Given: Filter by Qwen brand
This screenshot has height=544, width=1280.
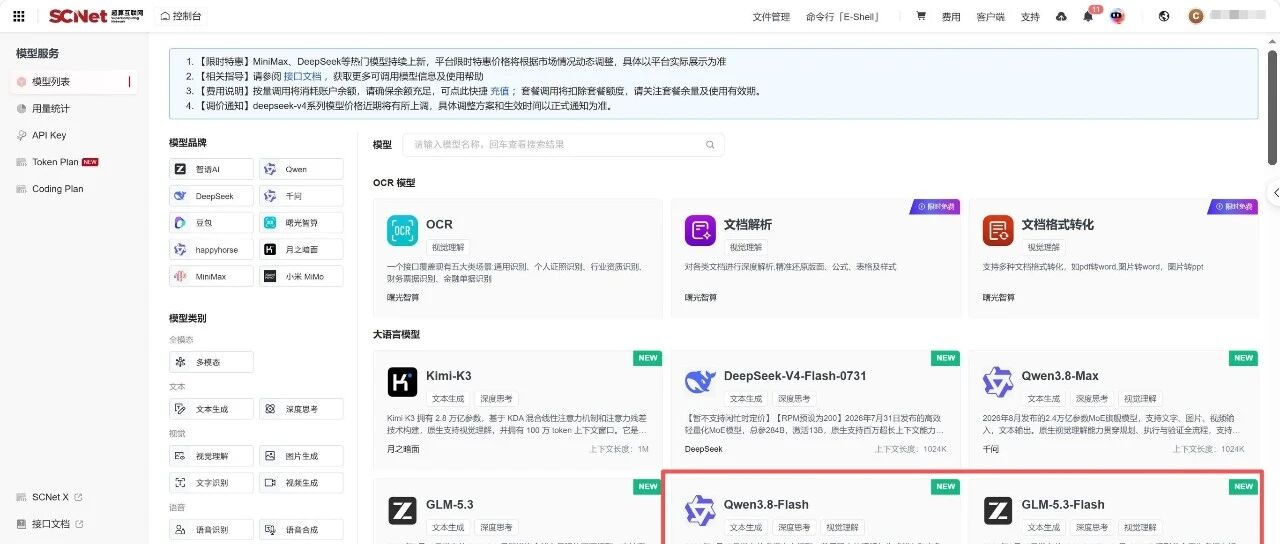Looking at the screenshot, I should (301, 169).
